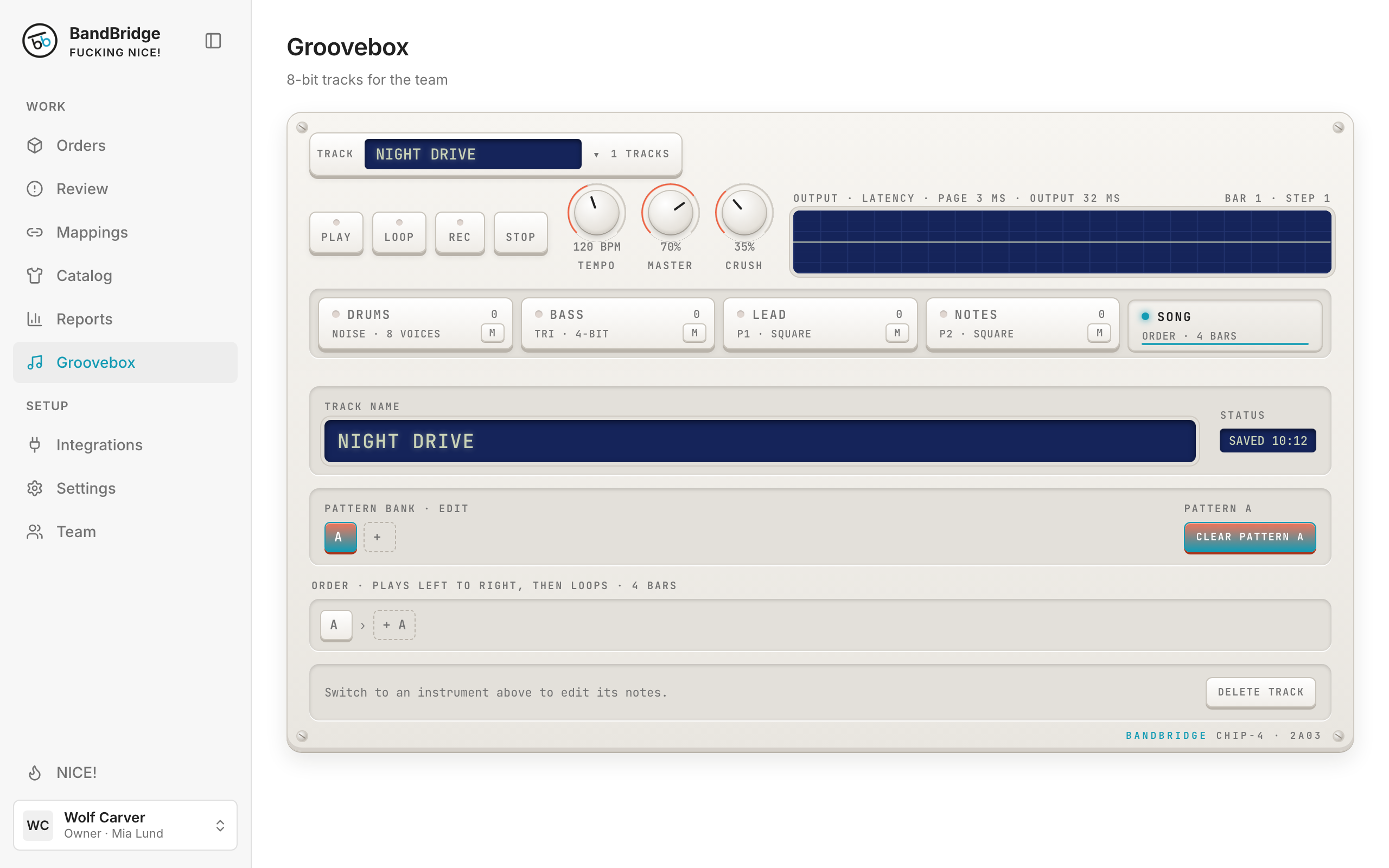This screenshot has height=868, width=1389.
Task: Click the TEMPO knob
Action: click(x=596, y=213)
